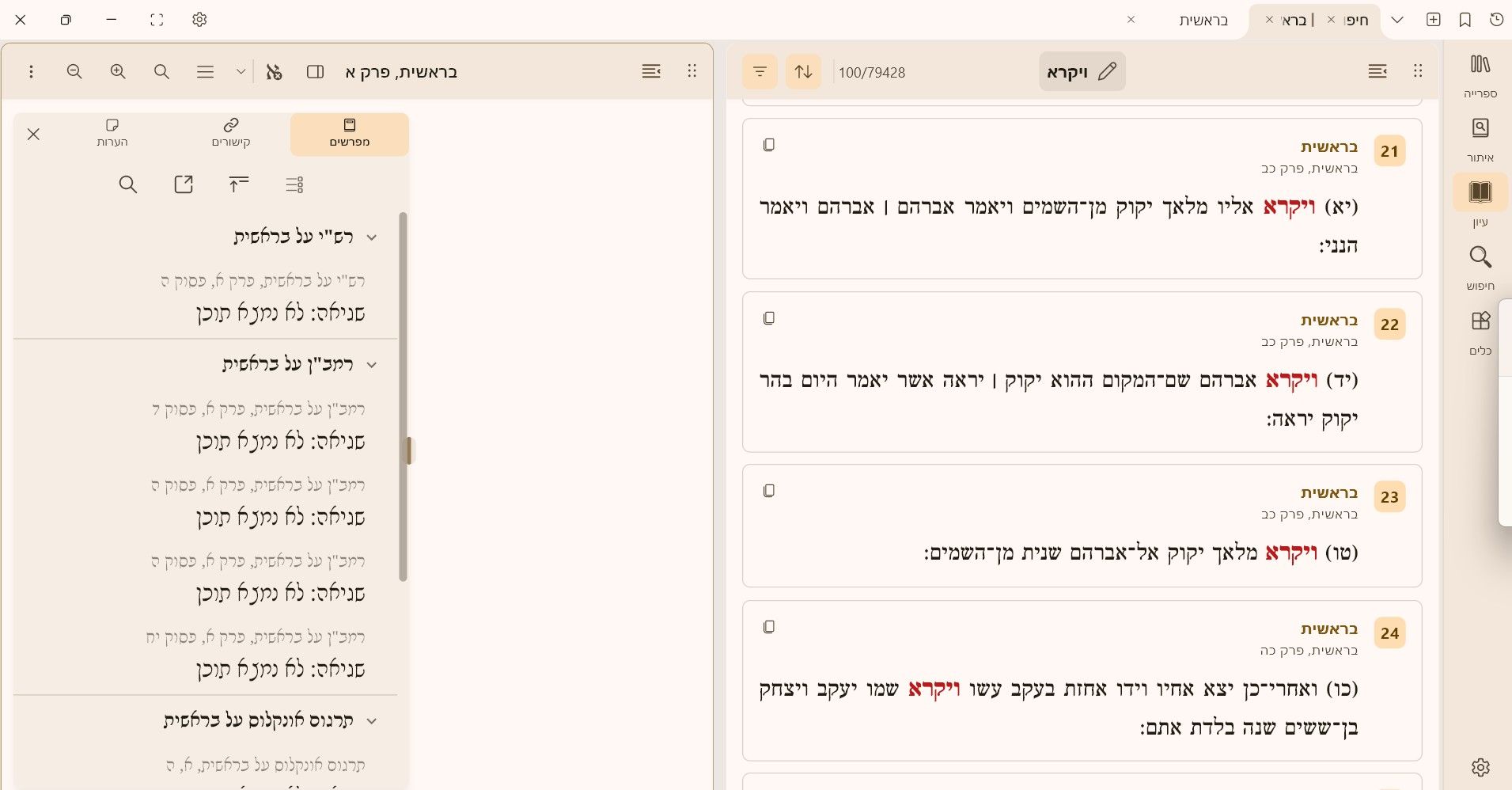Click the text lines layout icon in book toolbar
Screen dimensions: 1512x790
coord(205,72)
